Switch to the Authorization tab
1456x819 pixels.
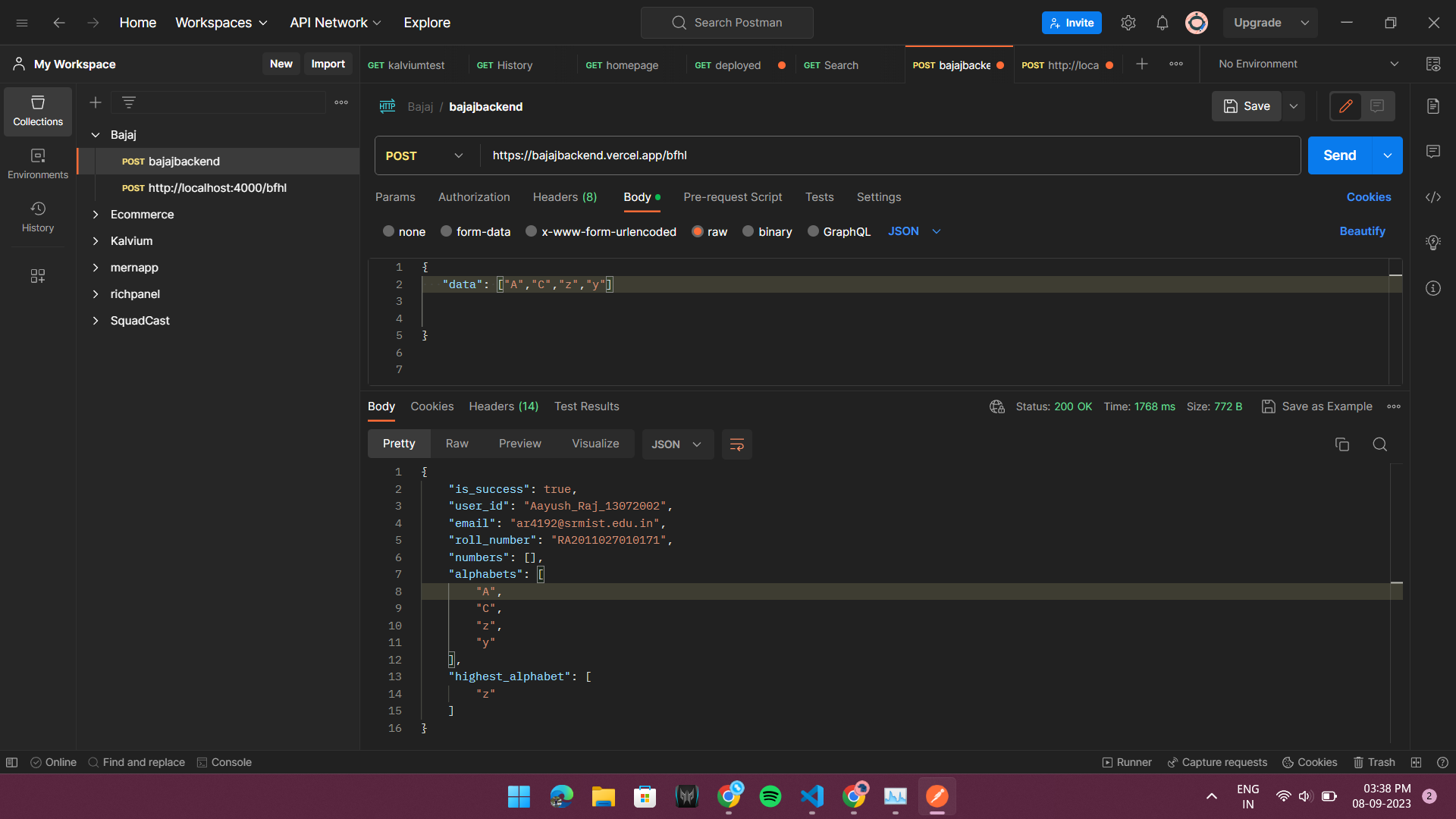(x=473, y=197)
